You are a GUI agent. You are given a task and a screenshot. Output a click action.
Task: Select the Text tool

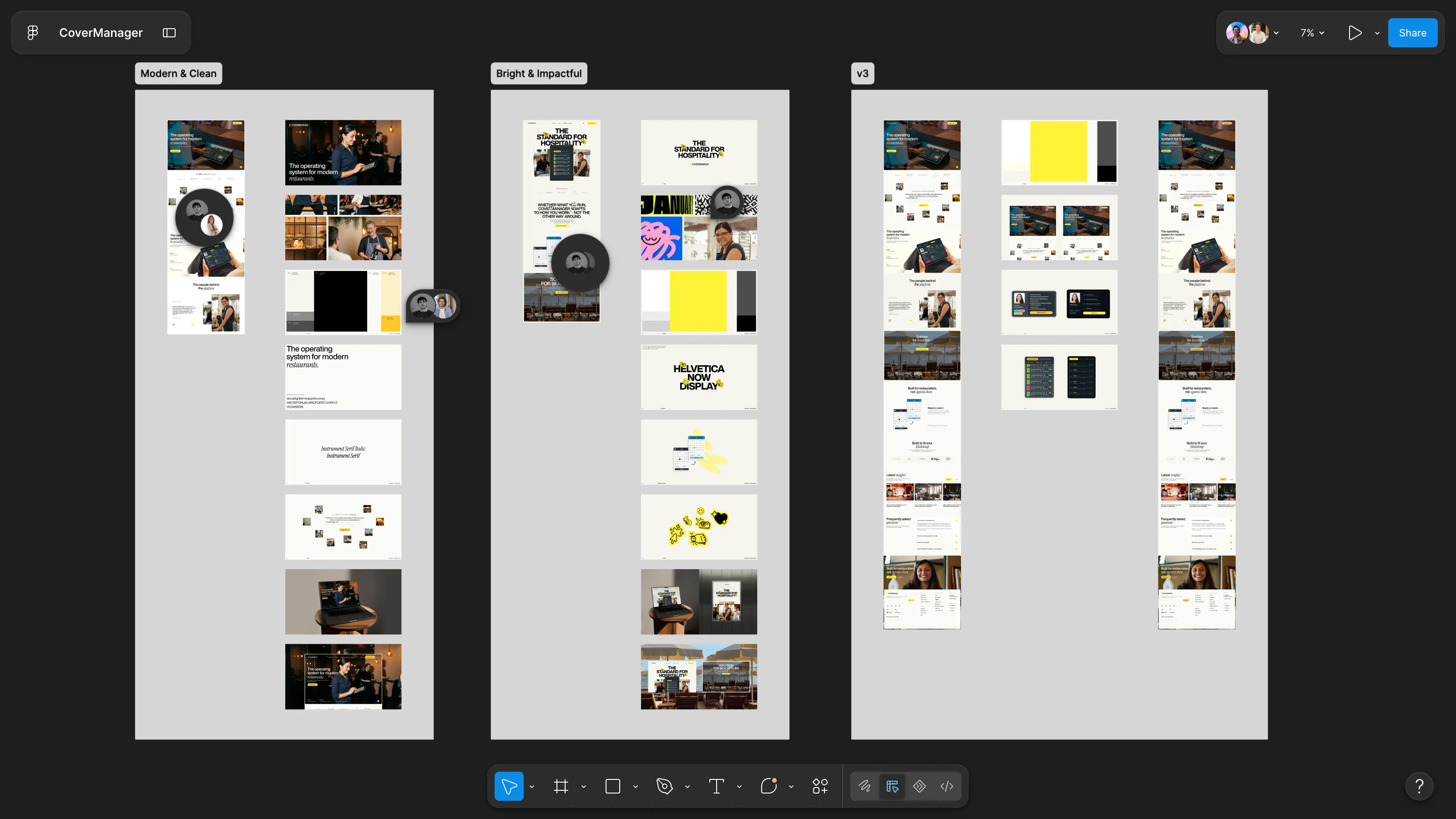(x=716, y=786)
